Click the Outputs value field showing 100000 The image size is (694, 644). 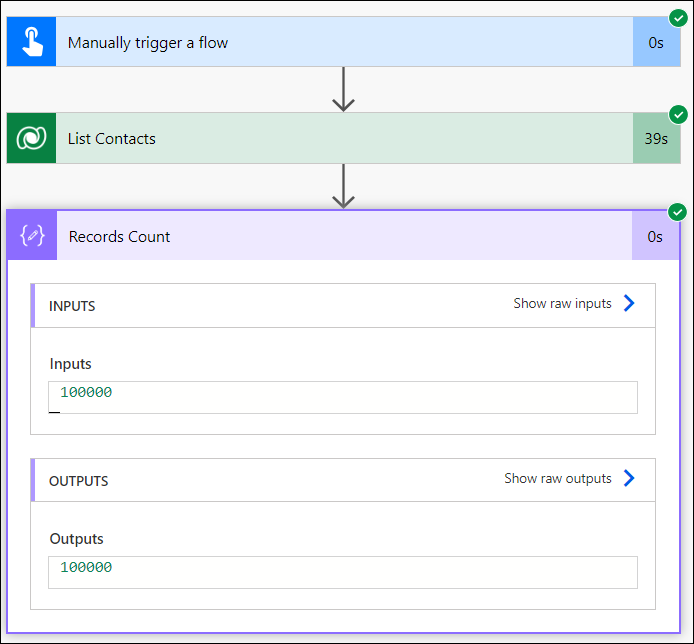(343, 572)
